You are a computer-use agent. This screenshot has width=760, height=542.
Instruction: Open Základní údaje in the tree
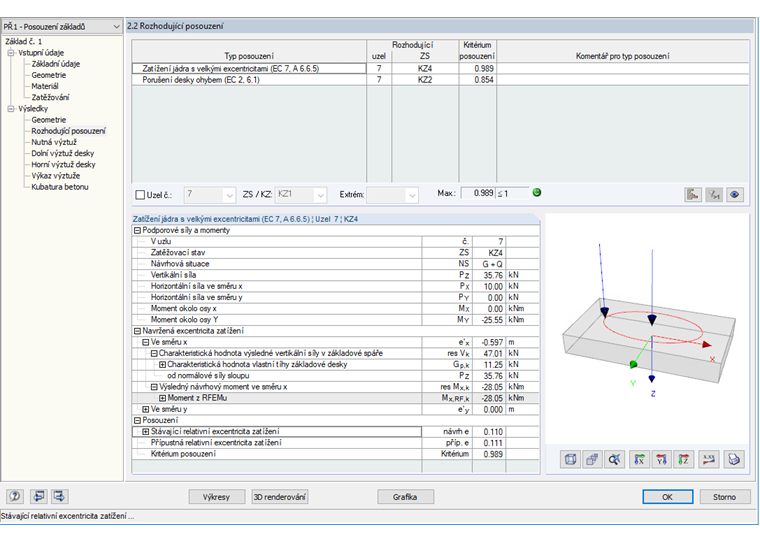(x=56, y=64)
